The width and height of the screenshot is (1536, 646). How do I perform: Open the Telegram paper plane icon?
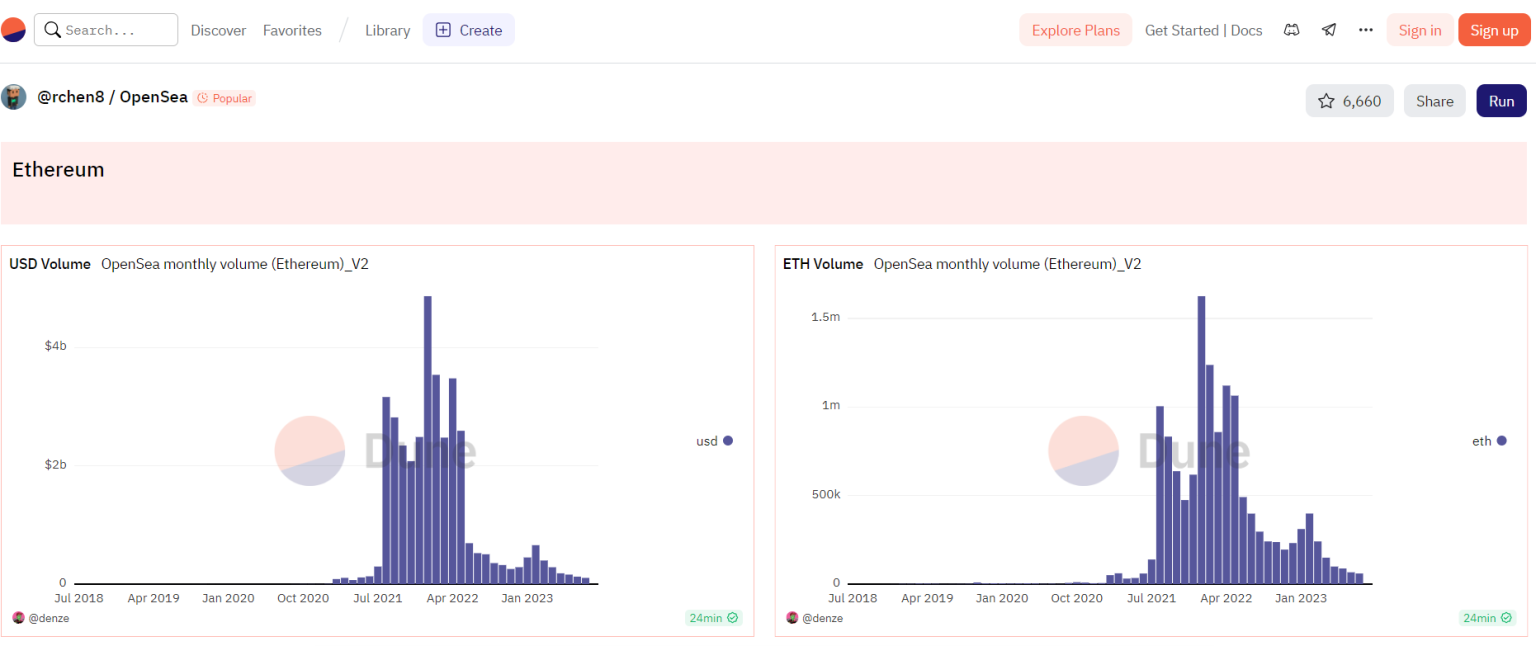point(1329,30)
